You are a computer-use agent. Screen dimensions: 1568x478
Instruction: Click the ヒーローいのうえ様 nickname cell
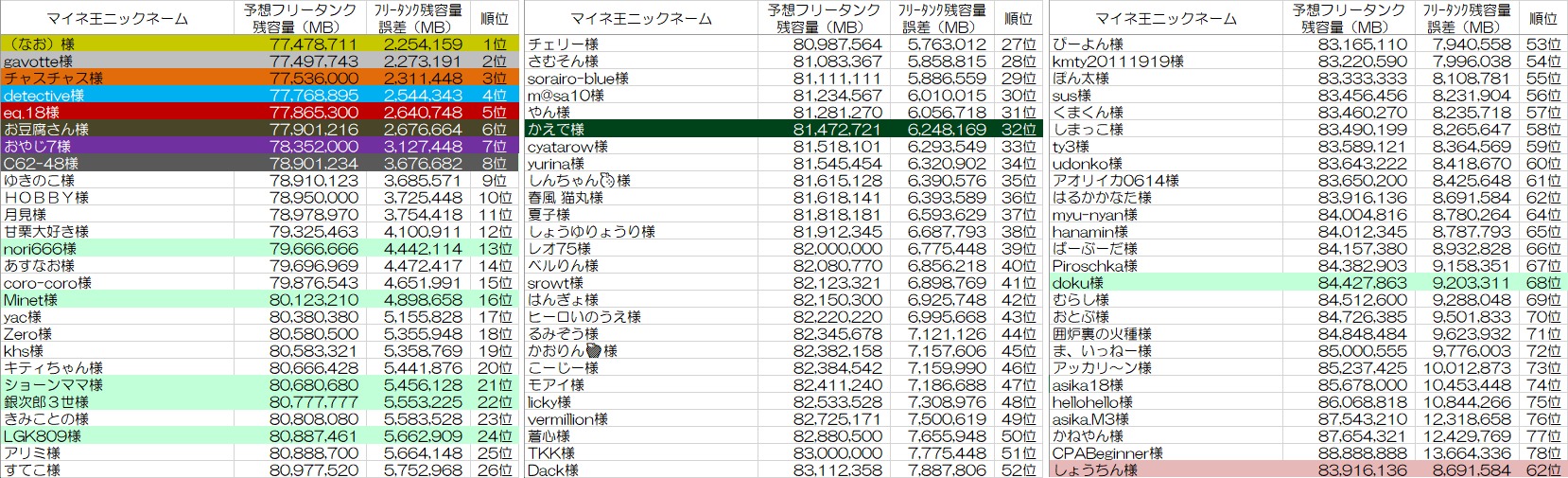pyautogui.click(x=641, y=317)
